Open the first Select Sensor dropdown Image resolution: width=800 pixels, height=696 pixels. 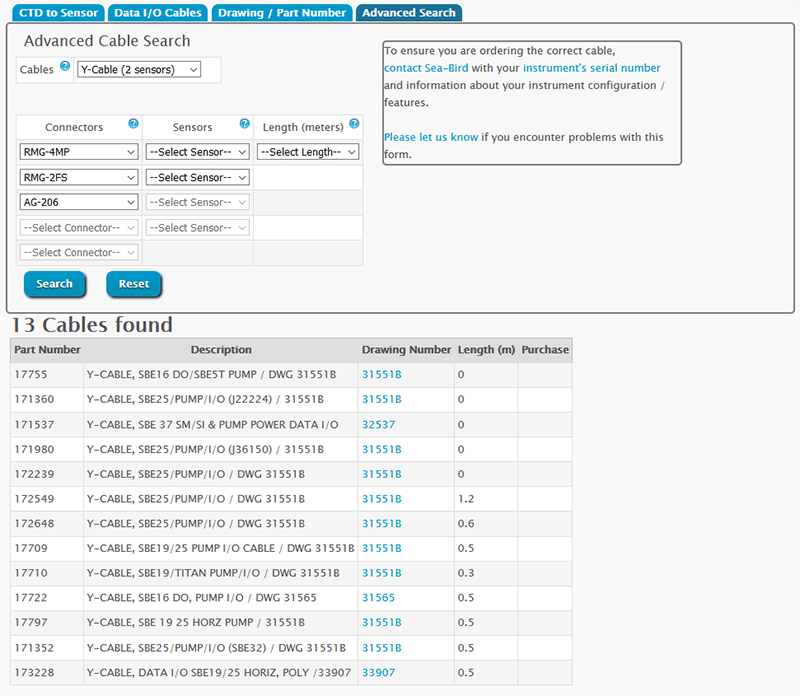pos(197,151)
